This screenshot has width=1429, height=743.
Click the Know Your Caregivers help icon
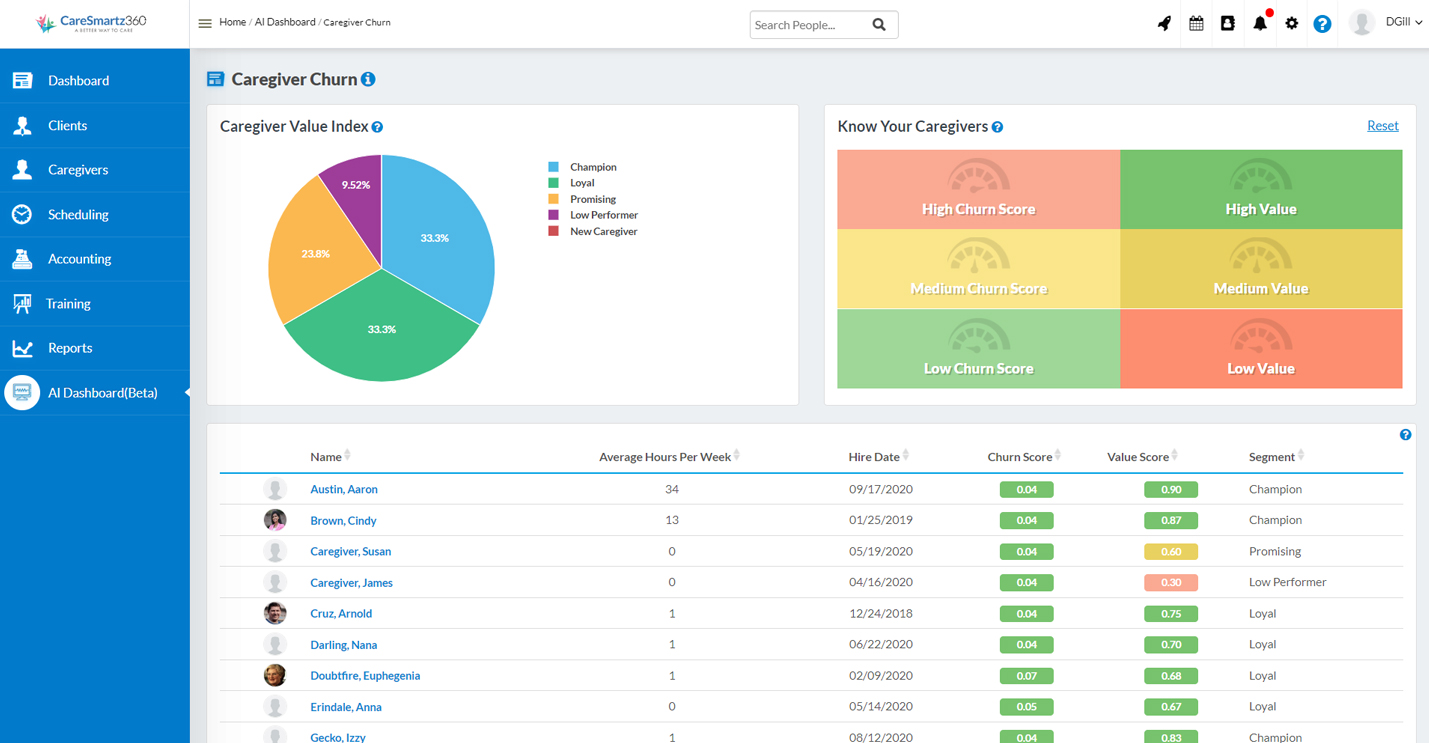997,127
